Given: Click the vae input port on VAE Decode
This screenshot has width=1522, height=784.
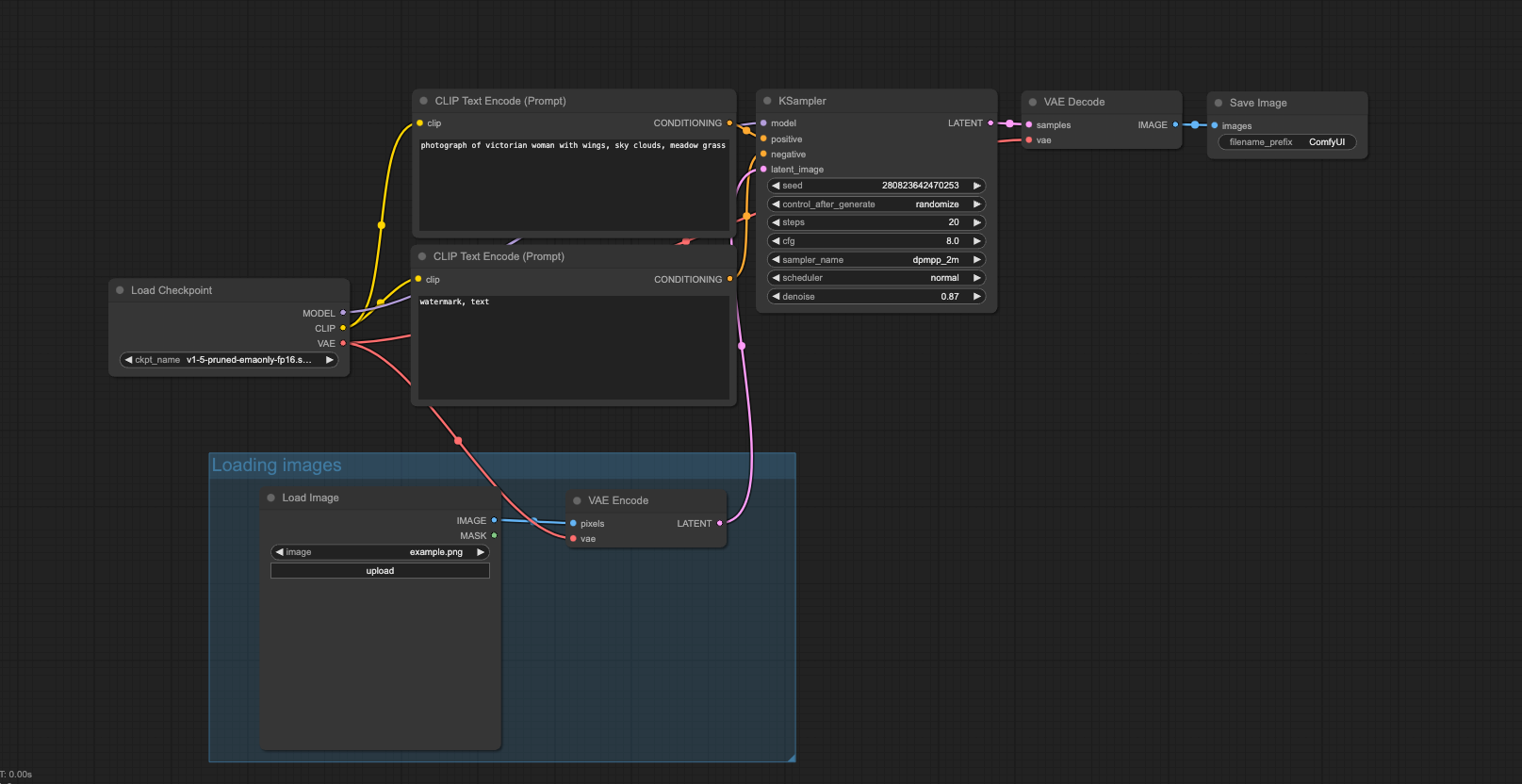Looking at the screenshot, I should pos(1029,139).
